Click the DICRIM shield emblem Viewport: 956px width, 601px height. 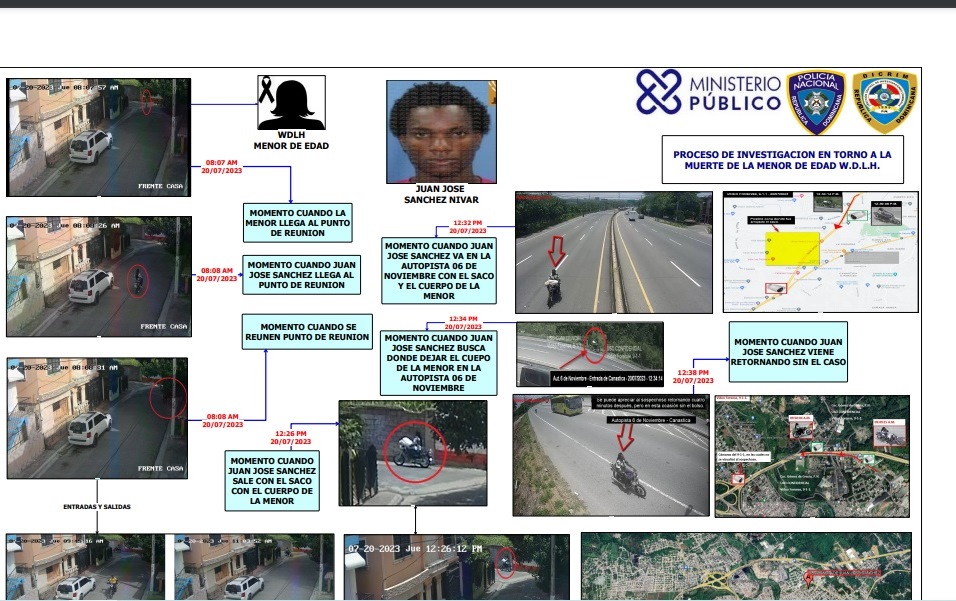click(885, 102)
